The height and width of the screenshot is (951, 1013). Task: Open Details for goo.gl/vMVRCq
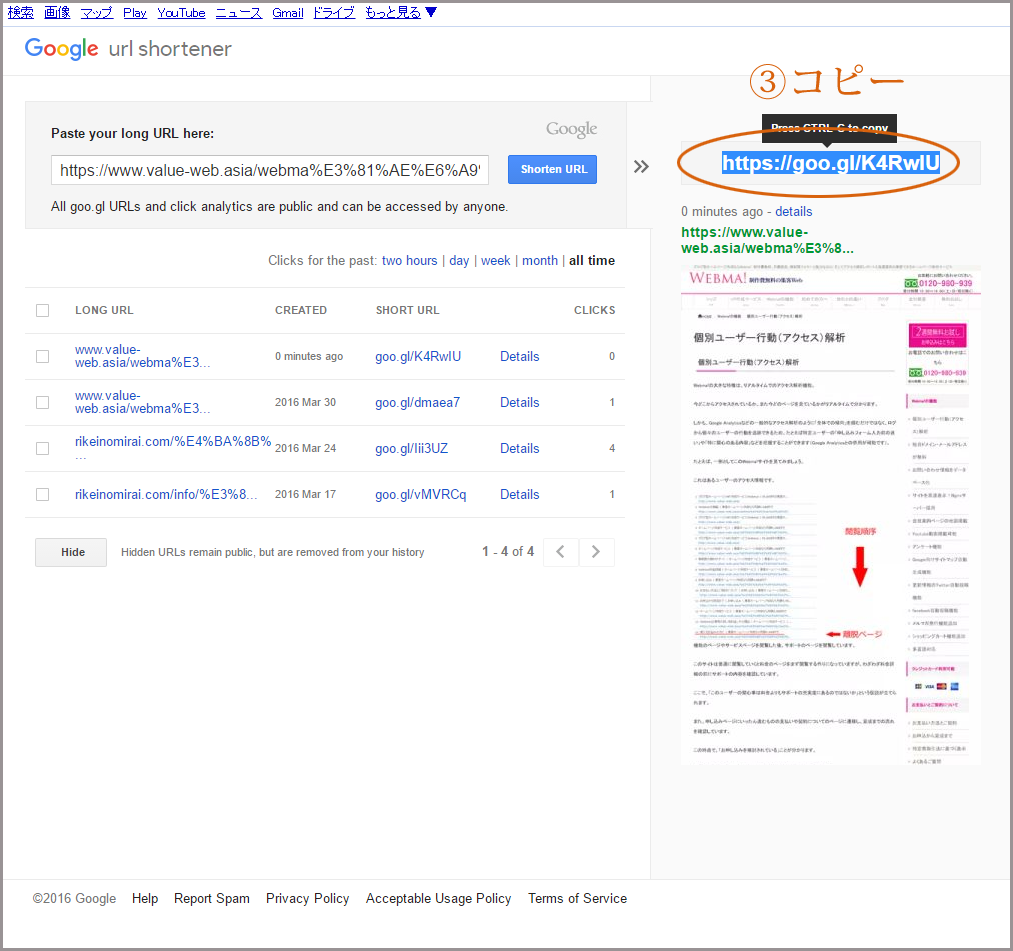(519, 494)
